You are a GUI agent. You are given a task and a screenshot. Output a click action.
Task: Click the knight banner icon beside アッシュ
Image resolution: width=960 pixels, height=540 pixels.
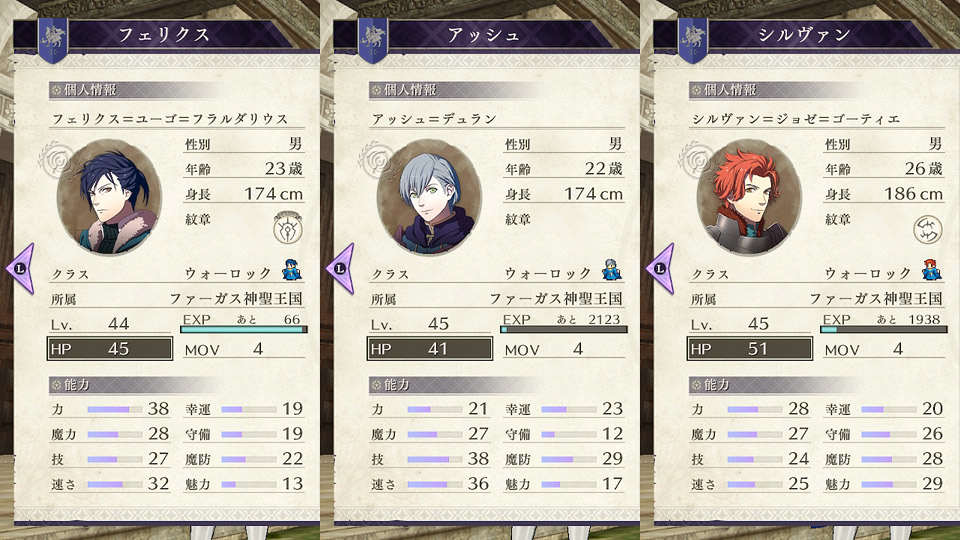pyautogui.click(x=373, y=40)
